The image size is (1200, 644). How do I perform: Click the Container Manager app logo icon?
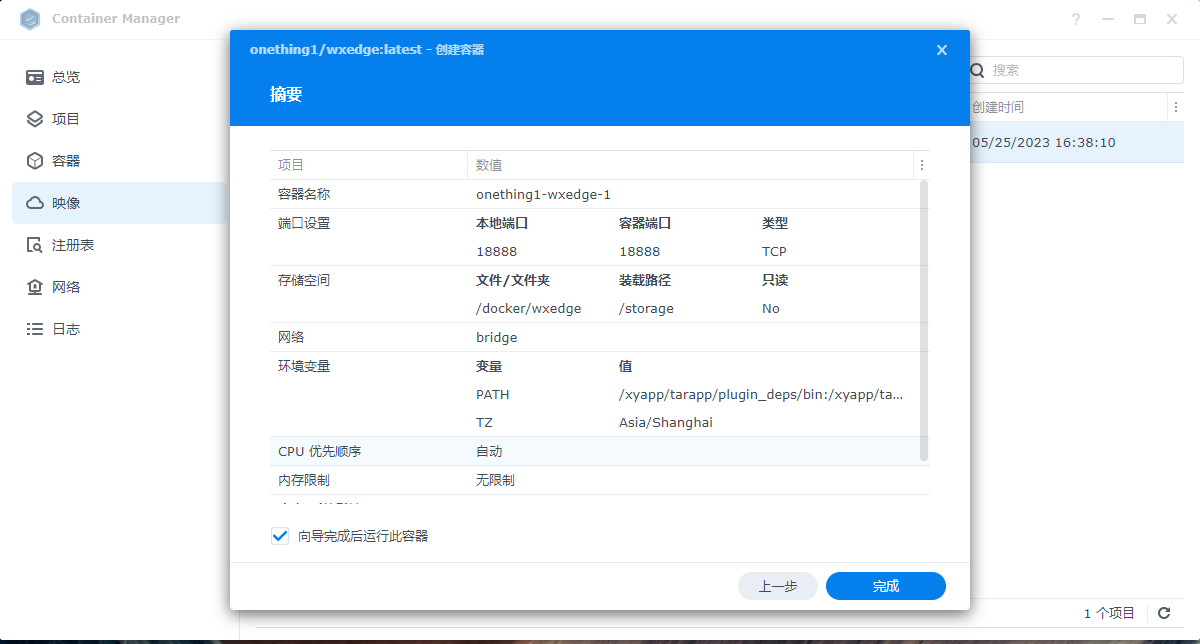[30, 19]
